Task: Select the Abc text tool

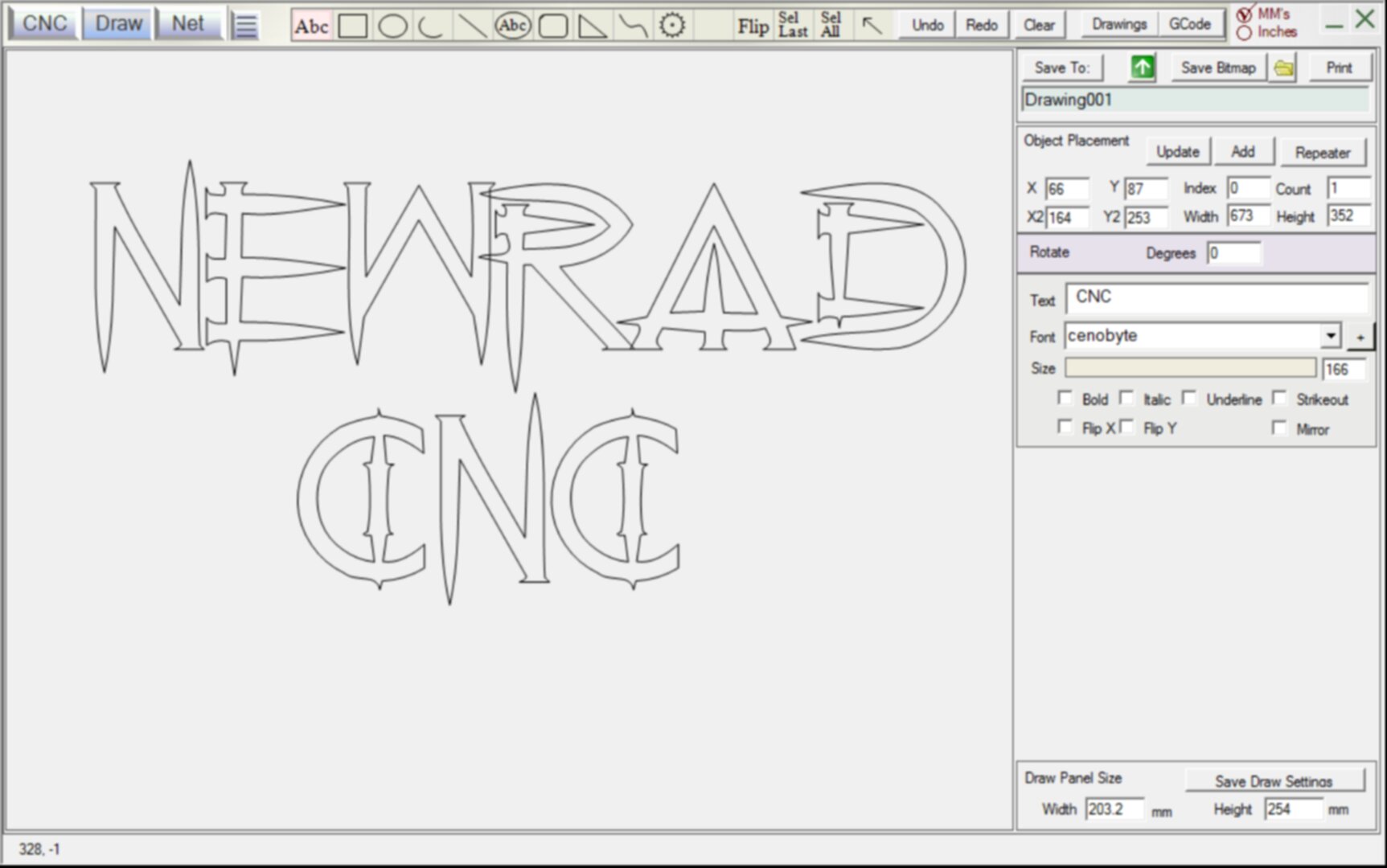Action: click(x=311, y=27)
